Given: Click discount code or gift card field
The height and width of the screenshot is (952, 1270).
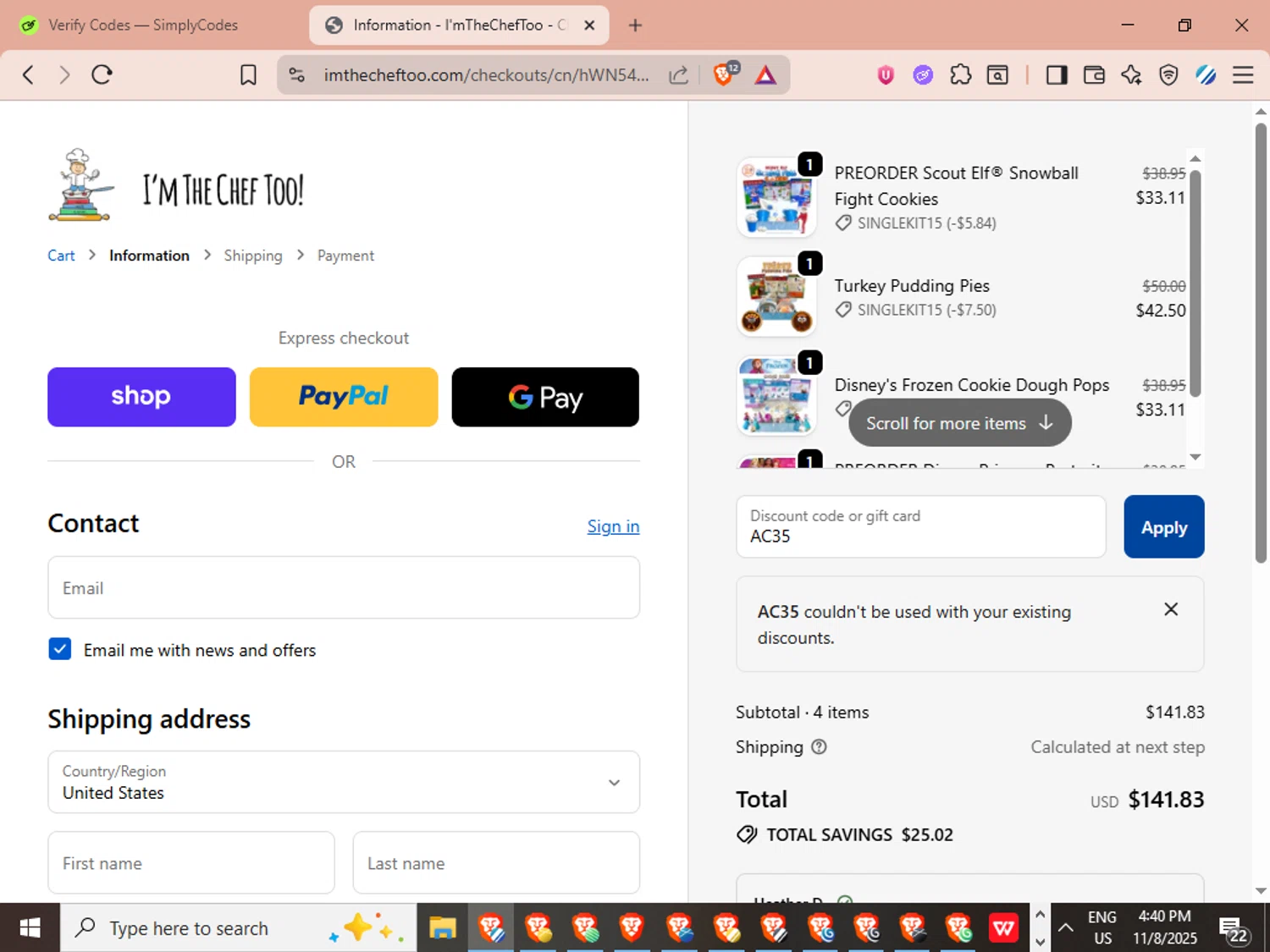Looking at the screenshot, I should (x=921, y=526).
